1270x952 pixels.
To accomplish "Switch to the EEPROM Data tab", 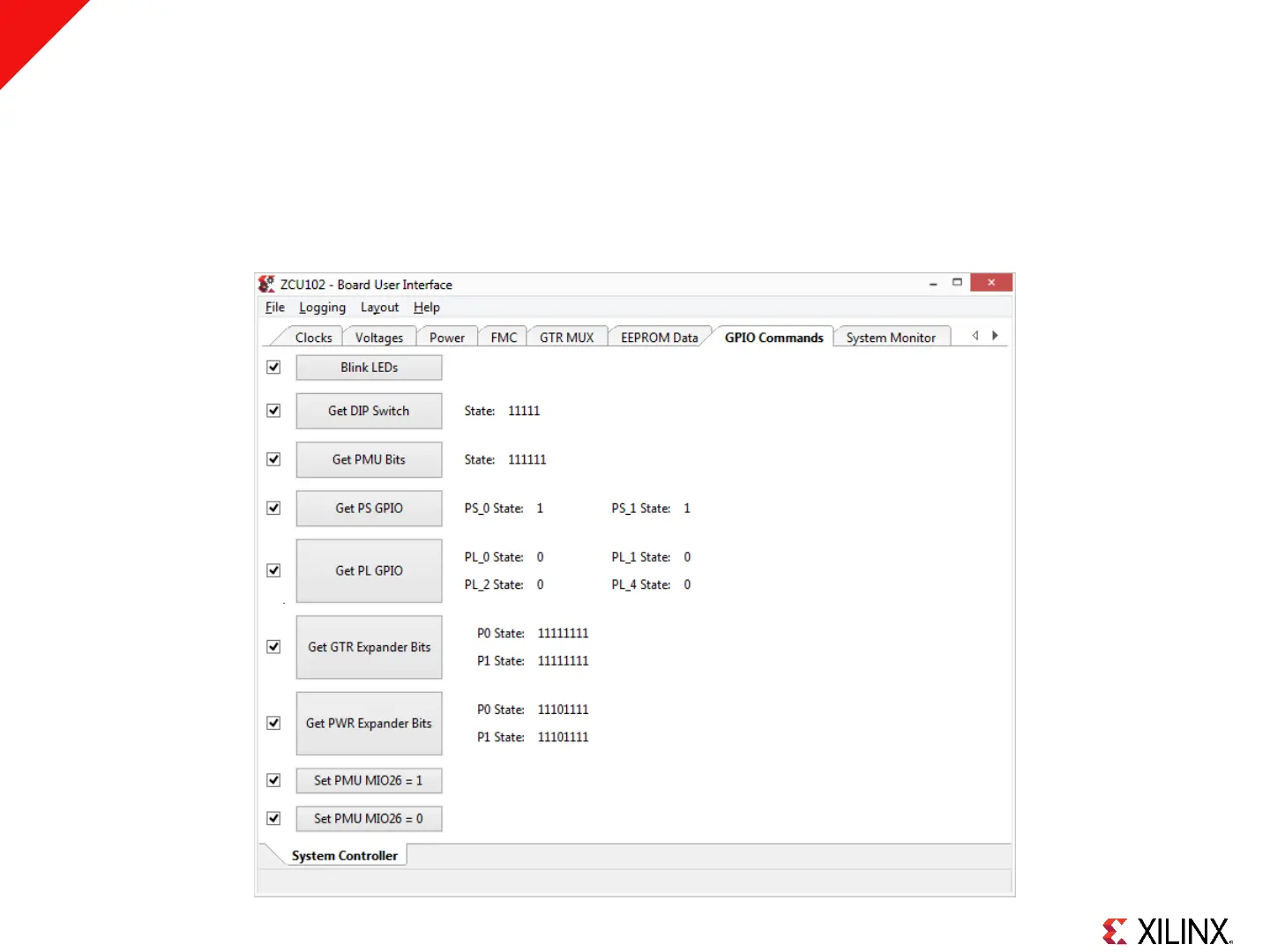I will coord(660,338).
